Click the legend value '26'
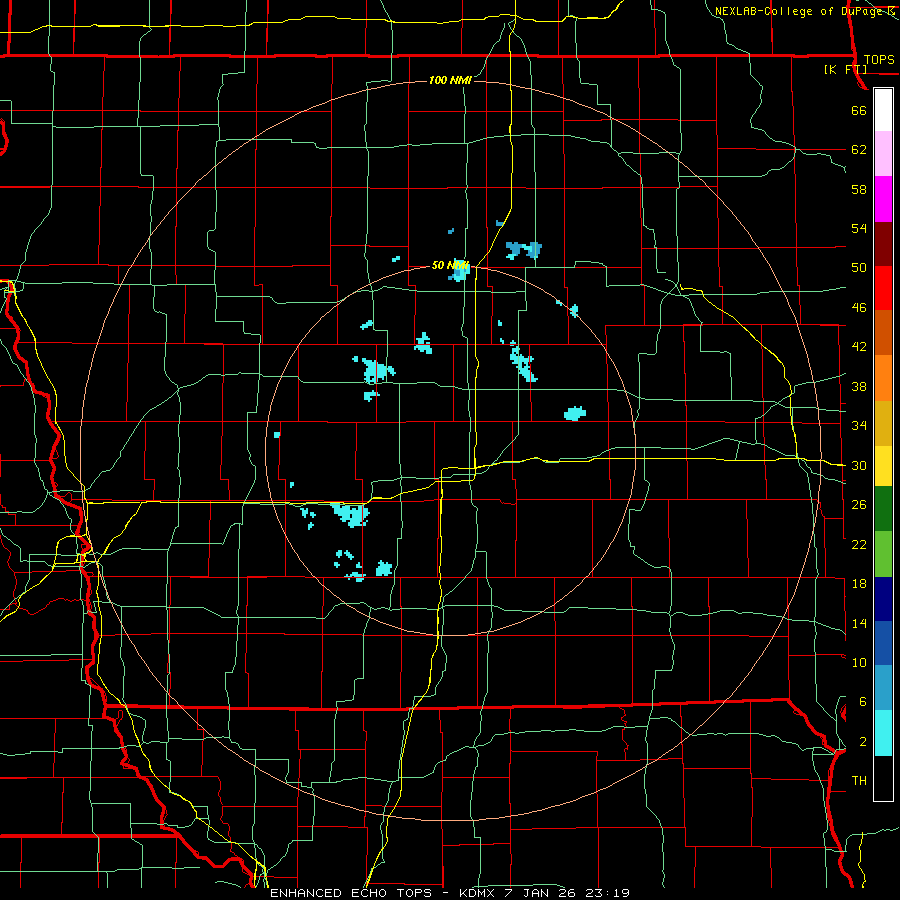Viewport: 900px width, 900px height. (x=859, y=505)
